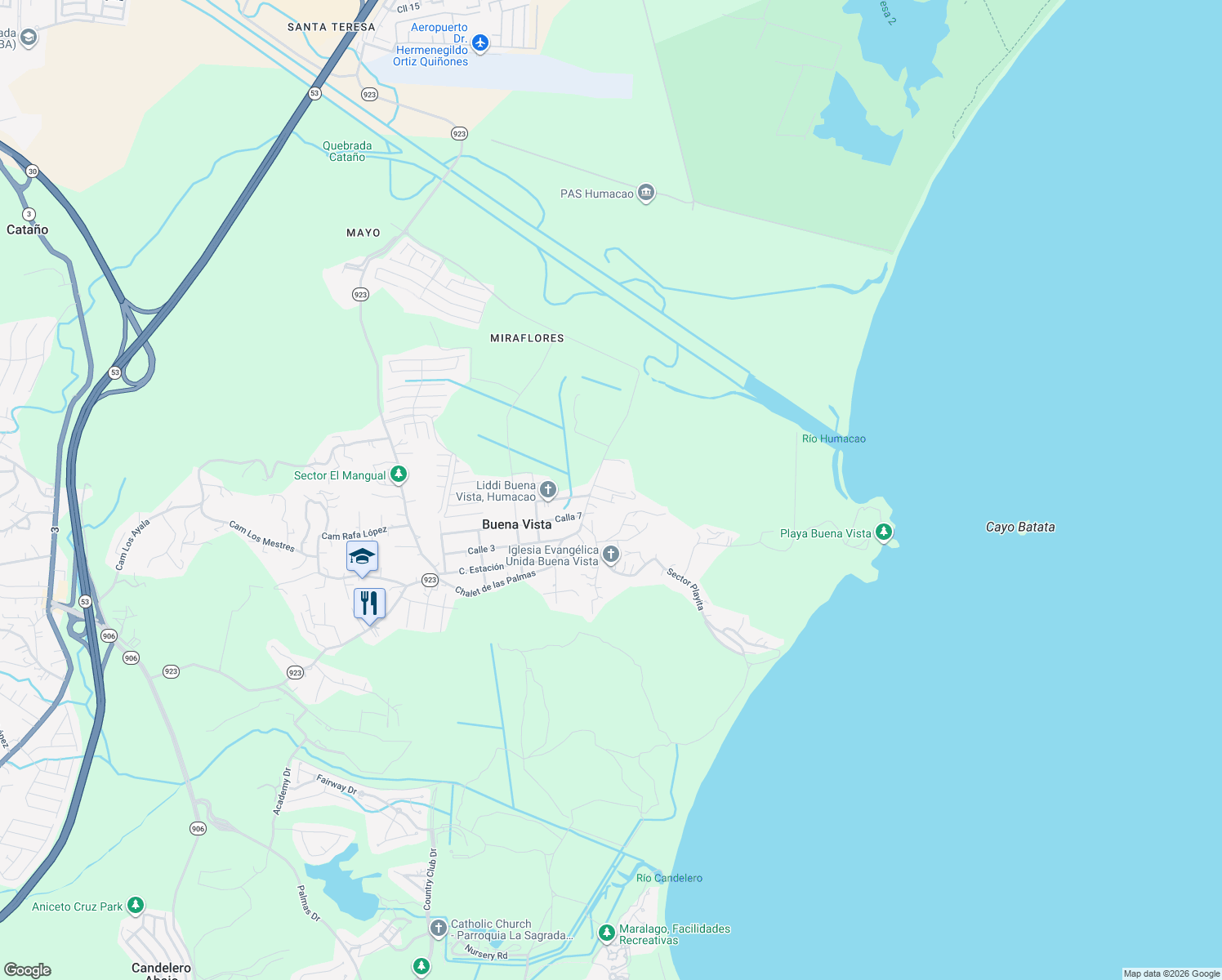The image size is (1222, 980).
Task: Open the Aniceto Cruz Park pin
Action: (136, 906)
